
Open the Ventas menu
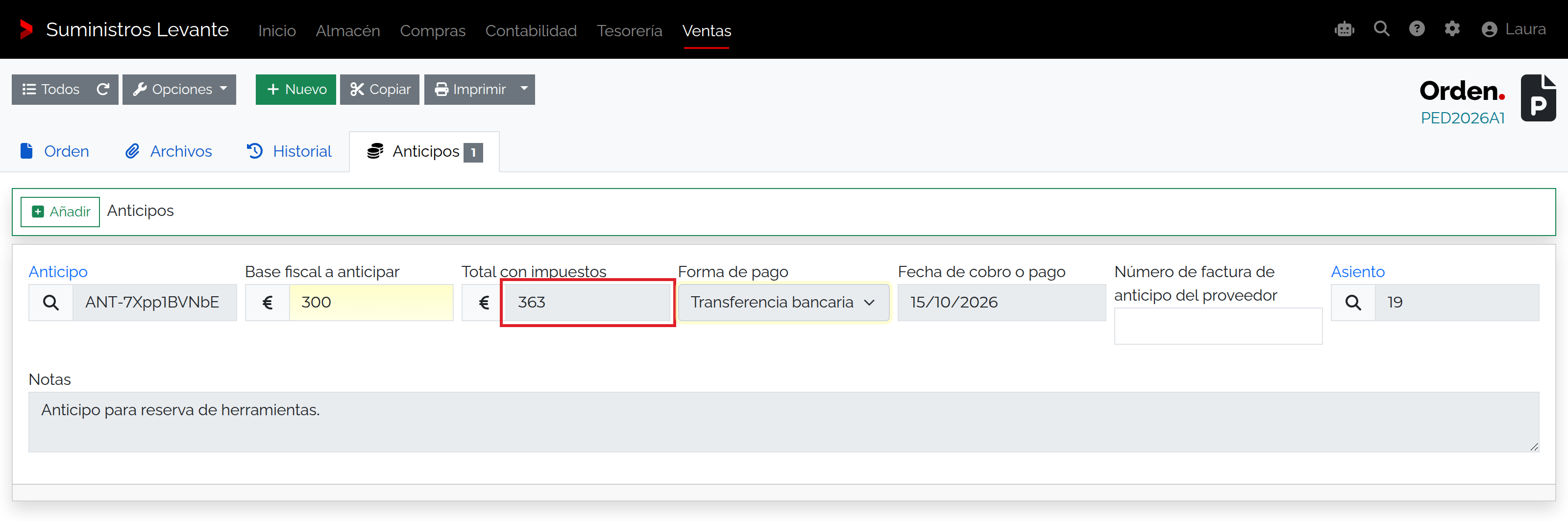pyautogui.click(x=707, y=30)
